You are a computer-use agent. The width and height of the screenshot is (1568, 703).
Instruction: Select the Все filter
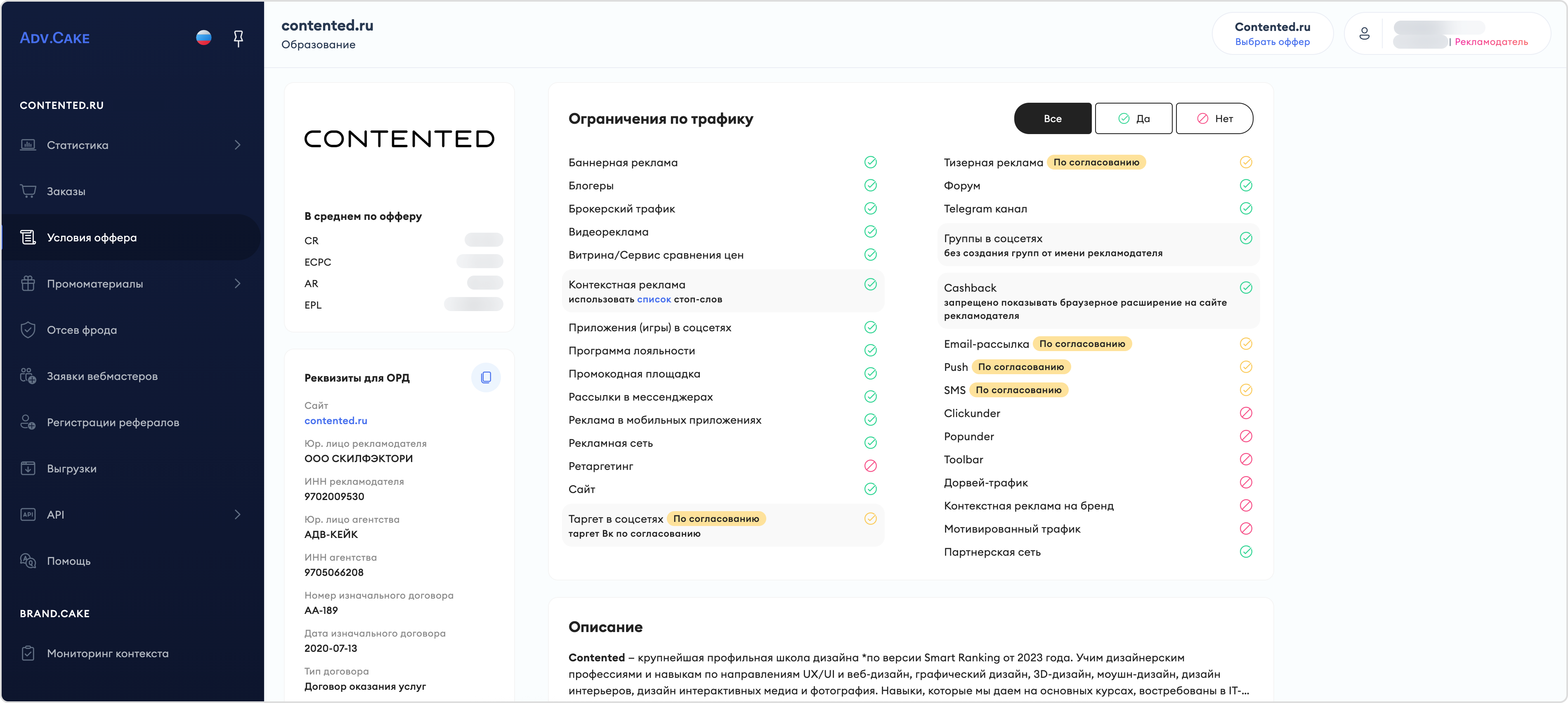click(1053, 119)
